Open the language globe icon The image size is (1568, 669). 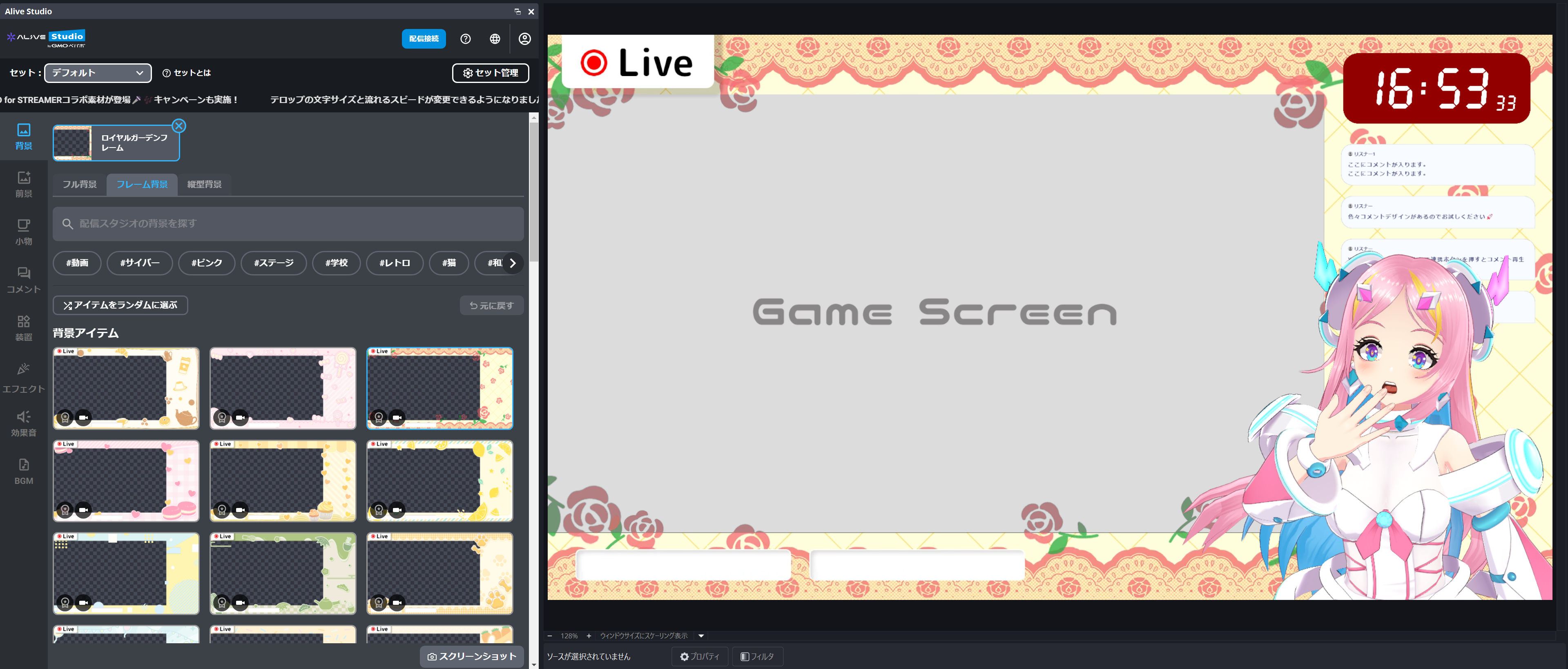click(x=495, y=38)
